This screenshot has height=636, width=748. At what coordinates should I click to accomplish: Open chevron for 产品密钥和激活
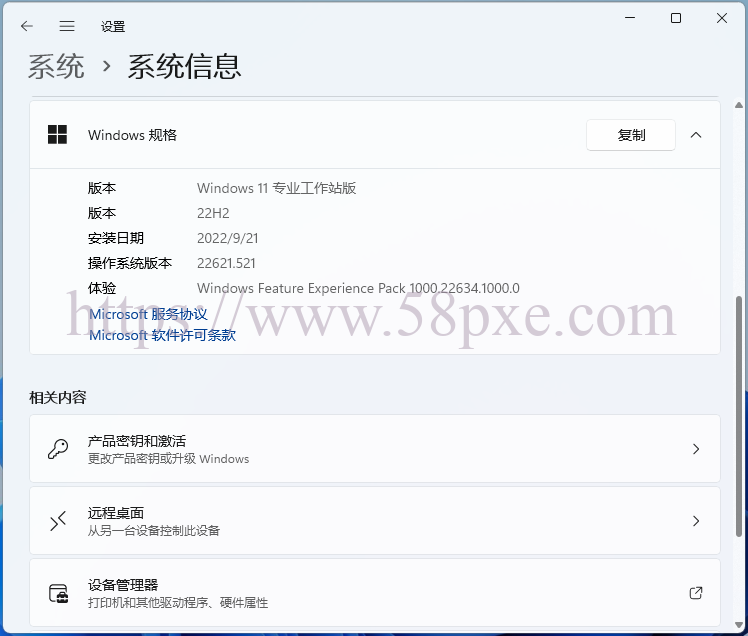tap(696, 449)
